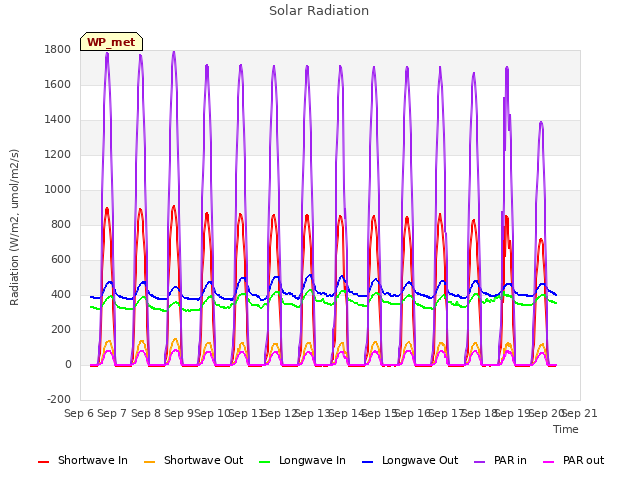Click the PAR in legend label

coord(510,460)
